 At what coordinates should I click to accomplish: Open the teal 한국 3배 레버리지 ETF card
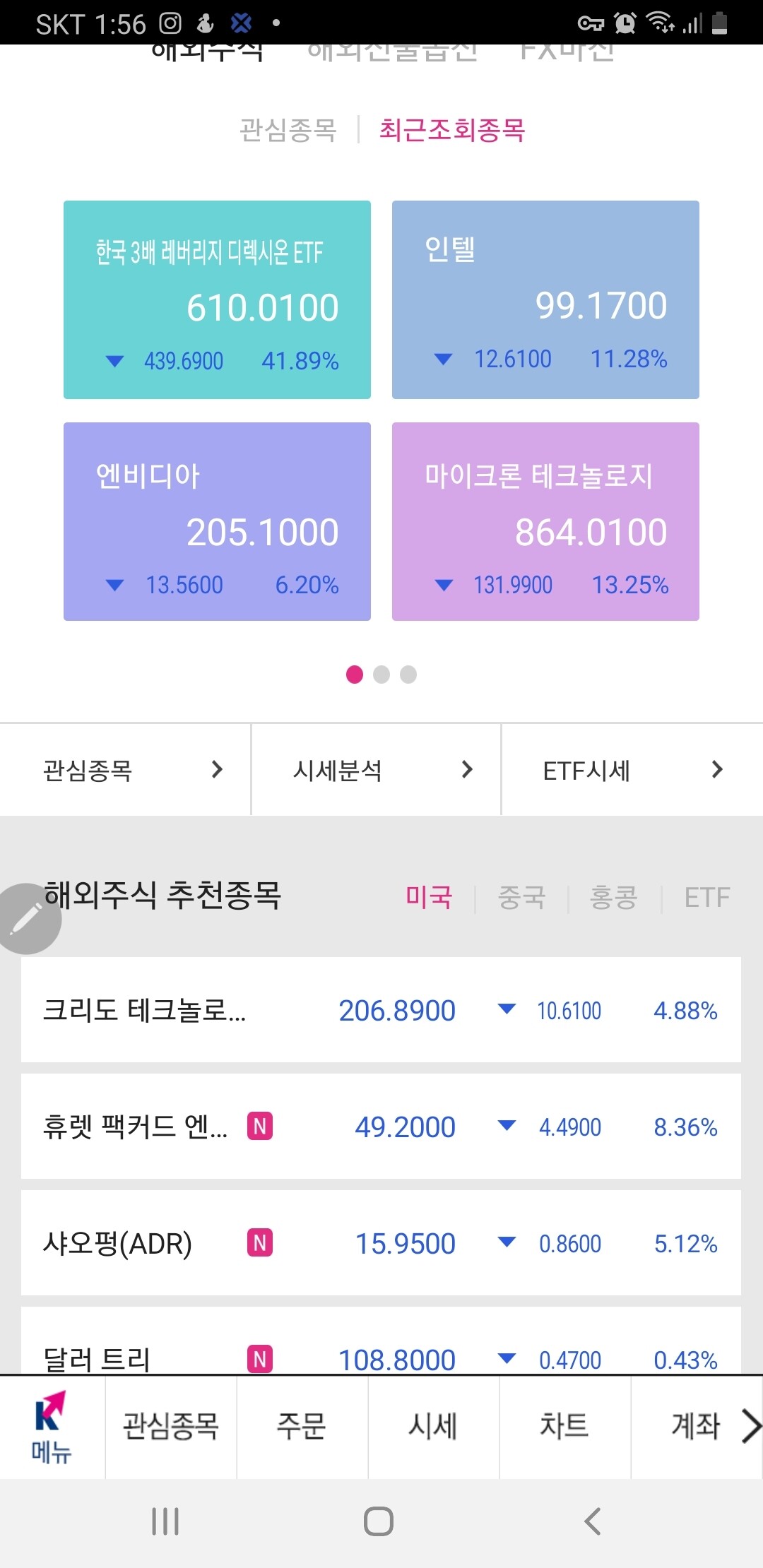[x=217, y=299]
